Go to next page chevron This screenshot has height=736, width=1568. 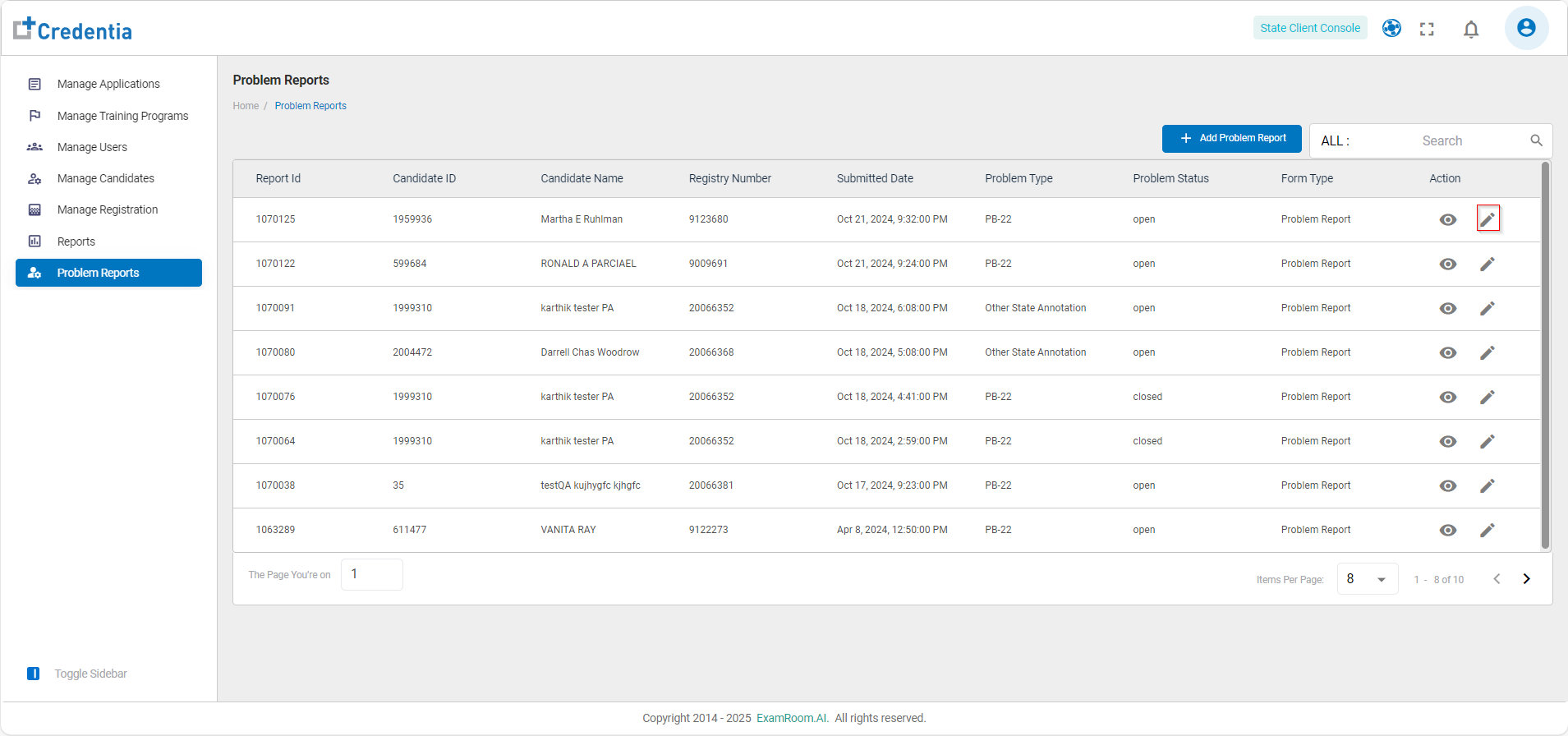[1526, 579]
